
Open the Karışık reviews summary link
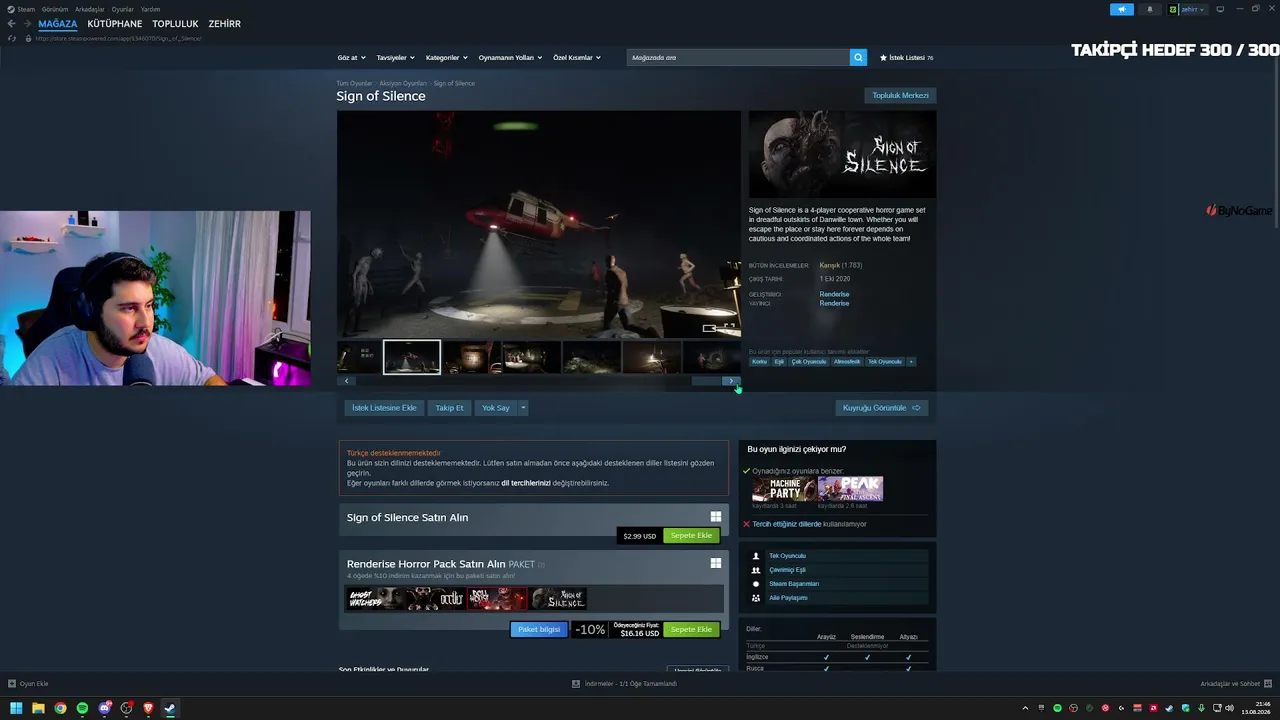tap(840, 265)
